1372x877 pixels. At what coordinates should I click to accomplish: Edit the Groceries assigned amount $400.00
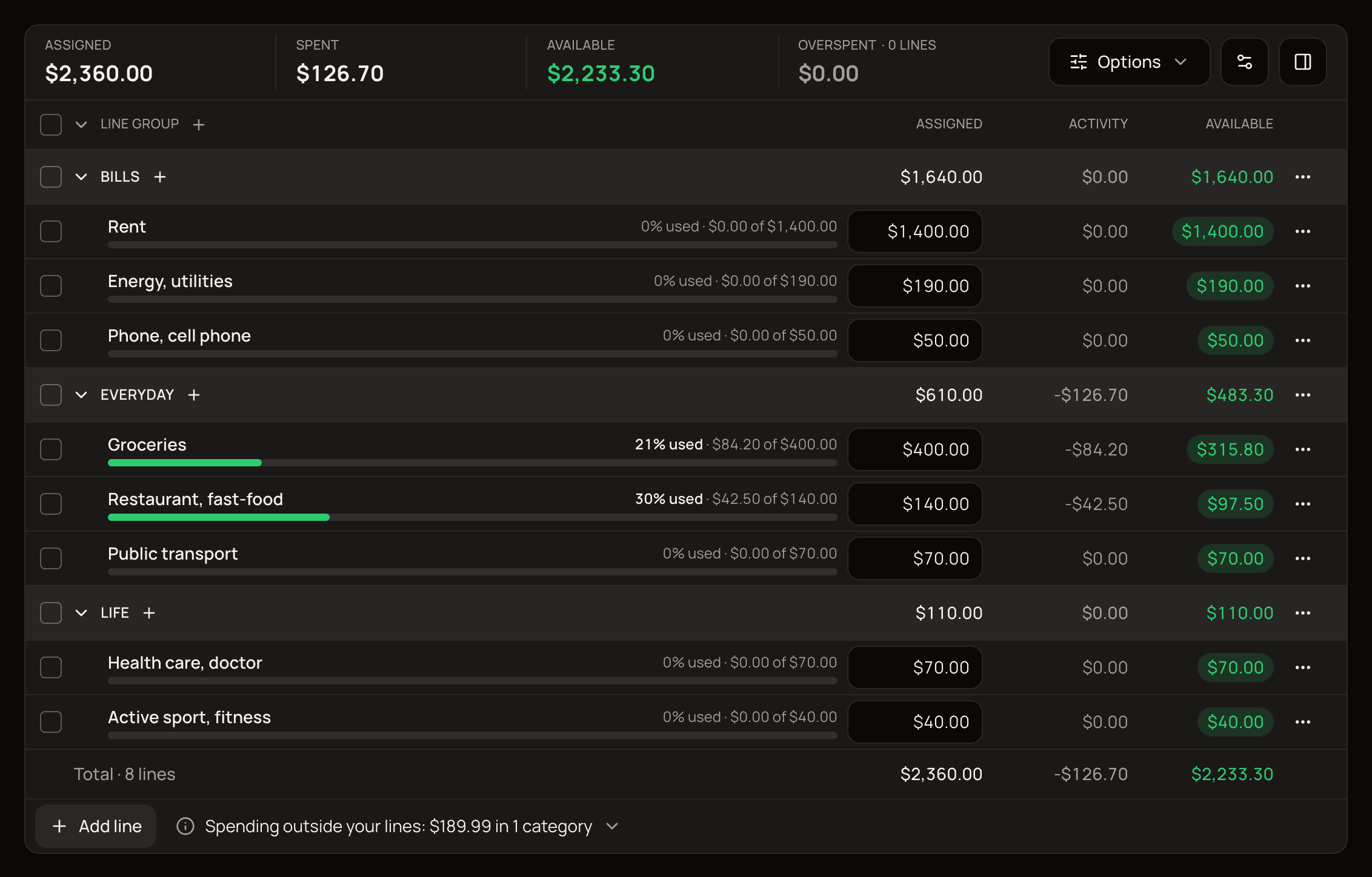click(x=915, y=449)
